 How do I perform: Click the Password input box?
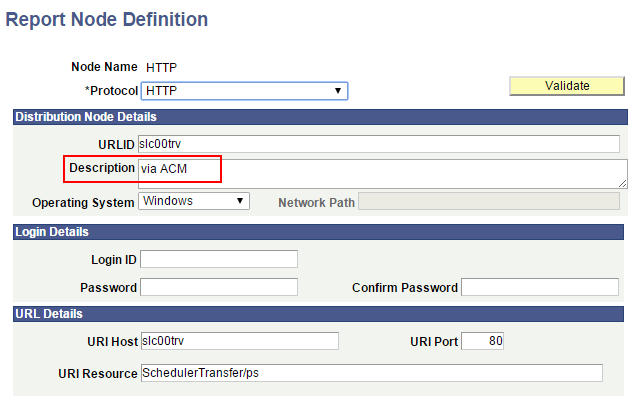point(219,287)
